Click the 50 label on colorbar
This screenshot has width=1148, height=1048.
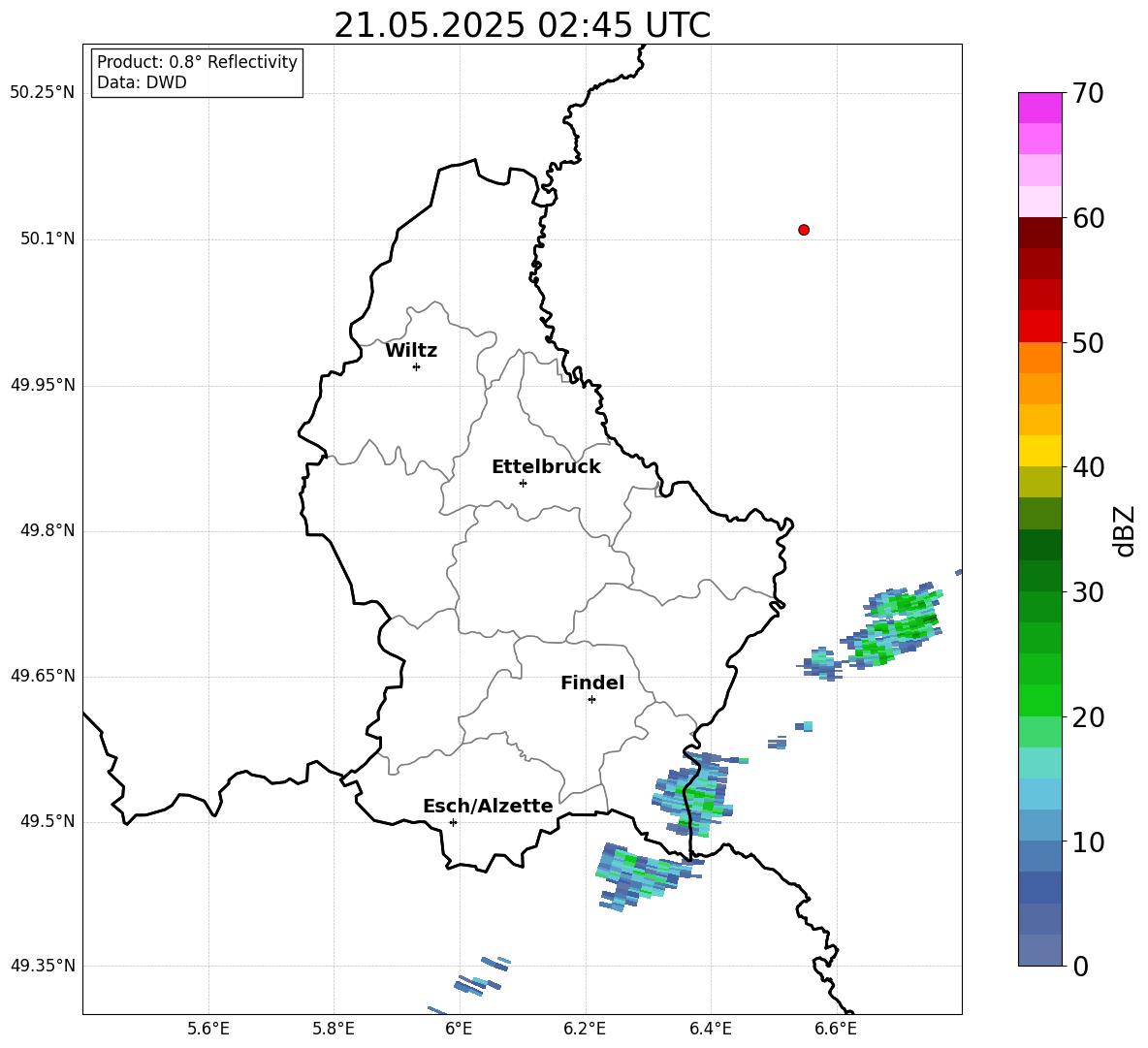1088,342
